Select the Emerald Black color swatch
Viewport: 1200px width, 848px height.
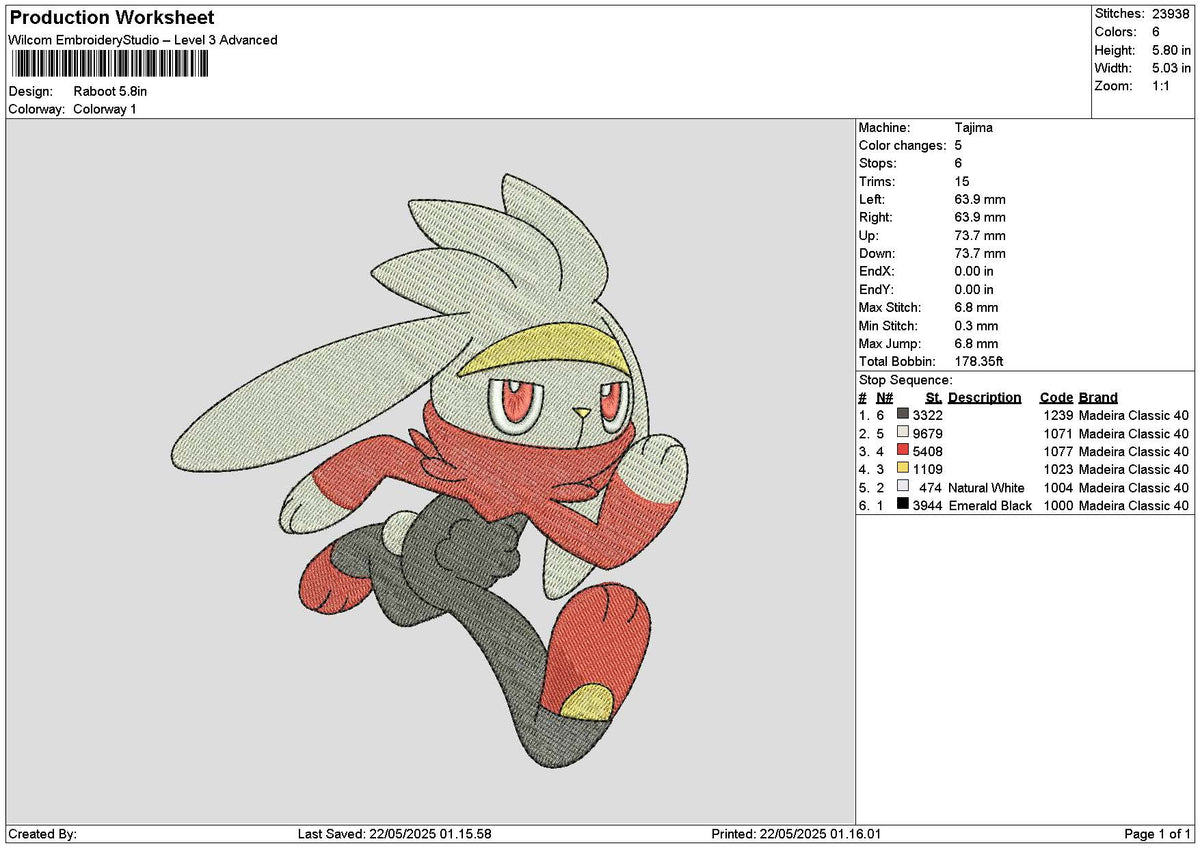(x=903, y=505)
